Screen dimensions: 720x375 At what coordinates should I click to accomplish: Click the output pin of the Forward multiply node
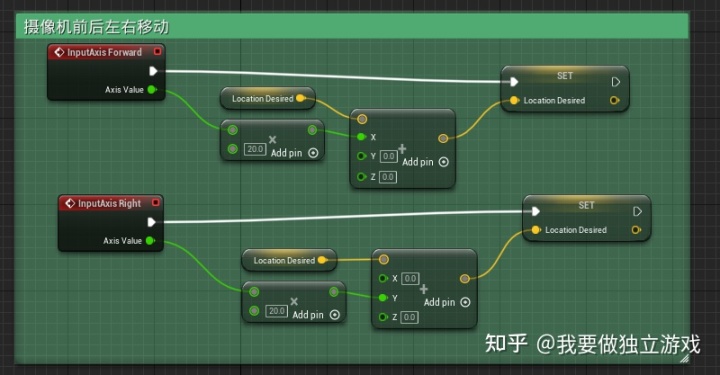click(312, 130)
